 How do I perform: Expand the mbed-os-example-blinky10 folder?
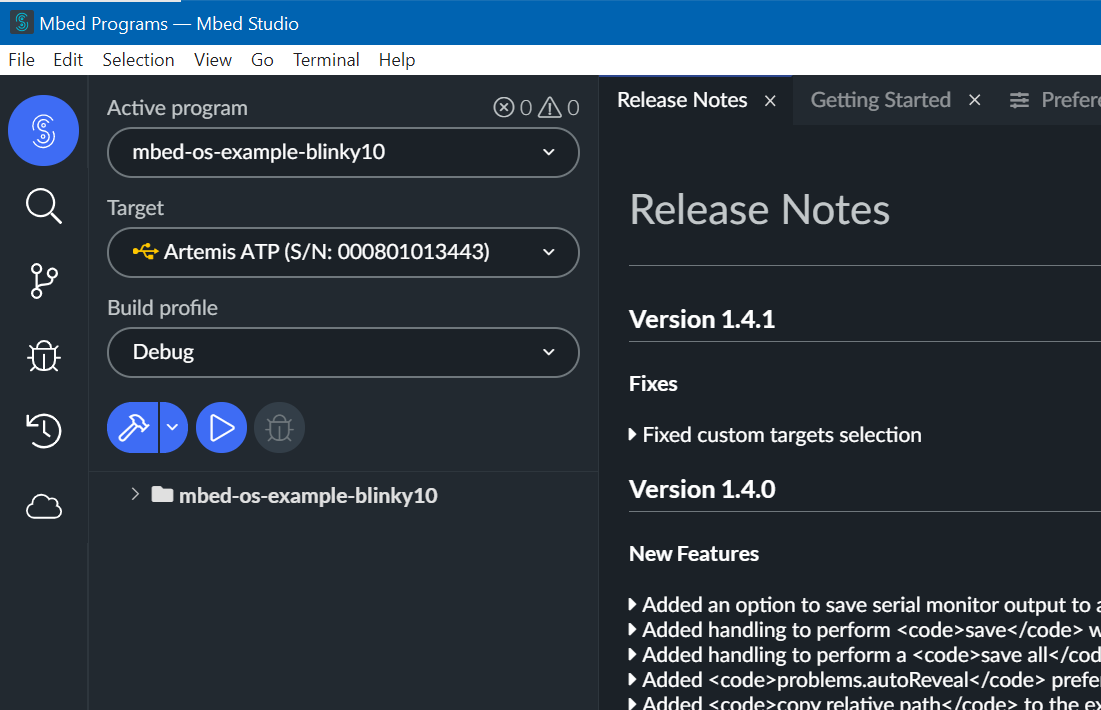pos(135,495)
